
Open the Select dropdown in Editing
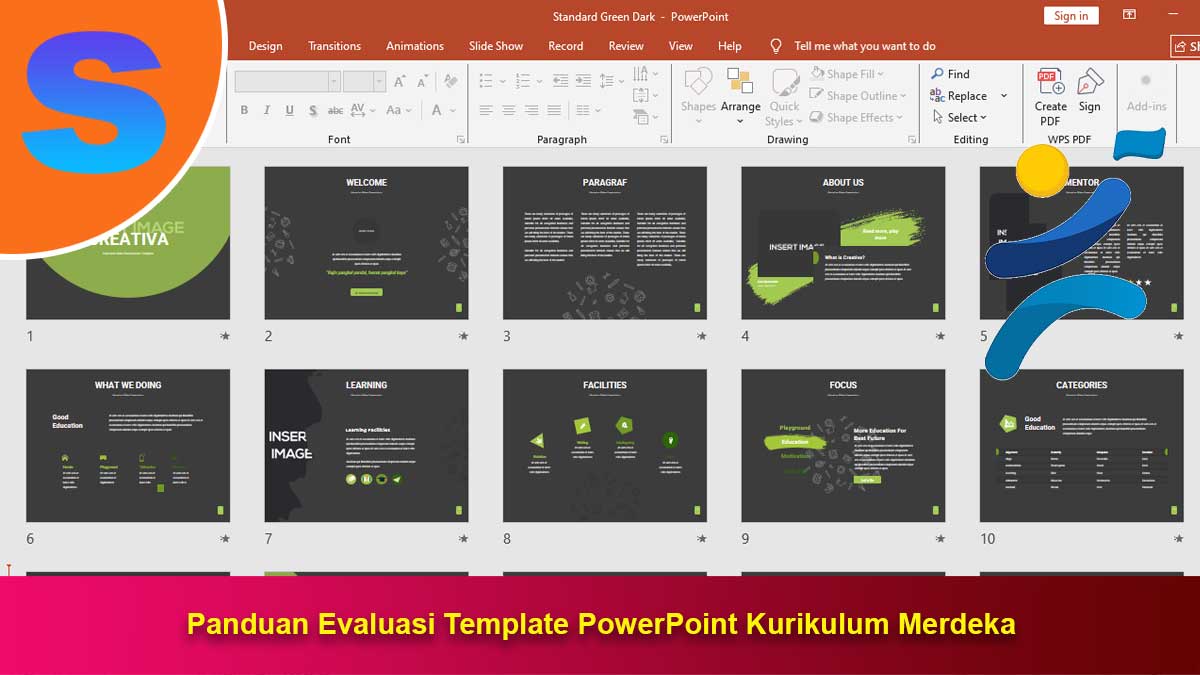tap(958, 117)
